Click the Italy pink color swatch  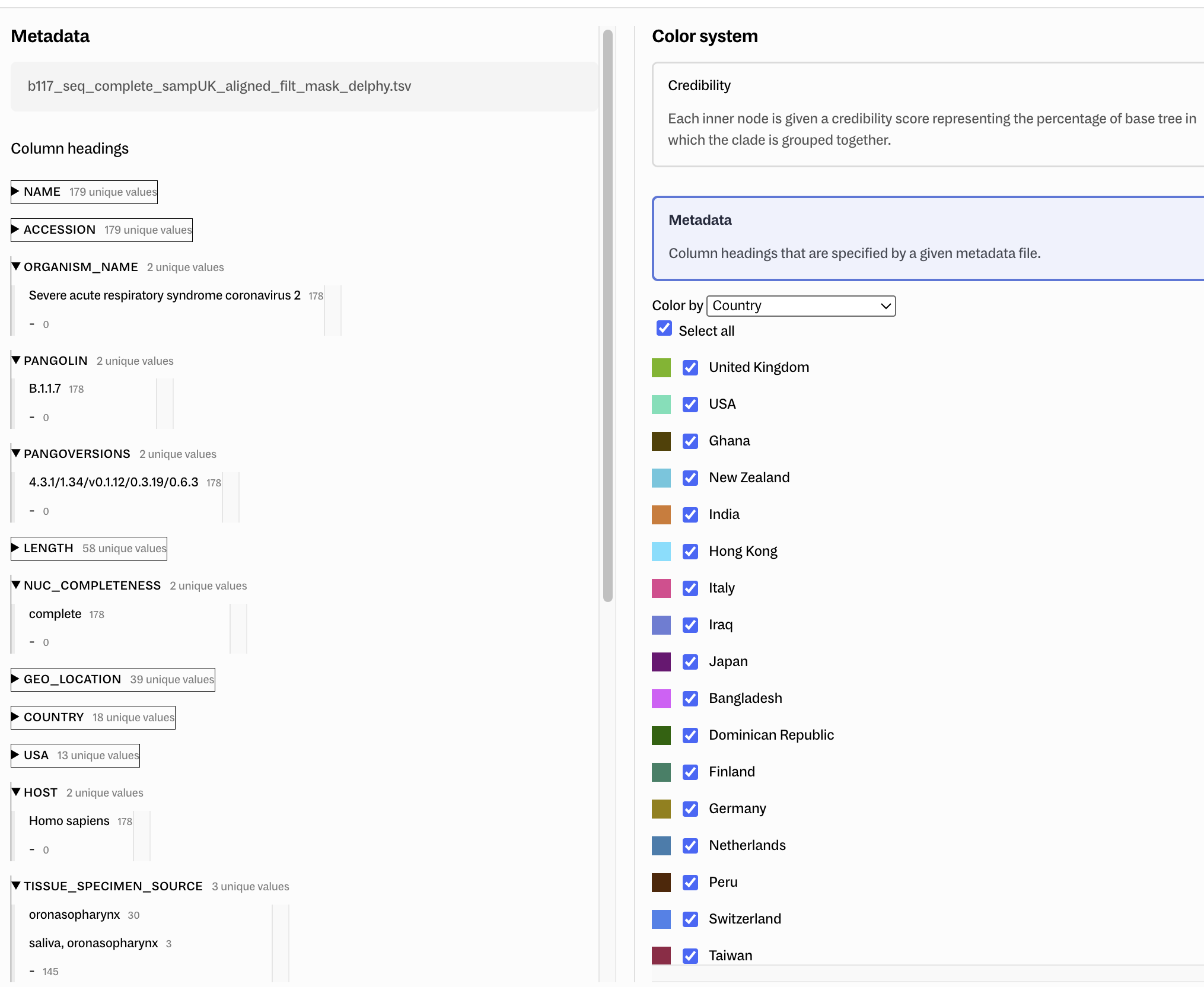[x=661, y=588]
